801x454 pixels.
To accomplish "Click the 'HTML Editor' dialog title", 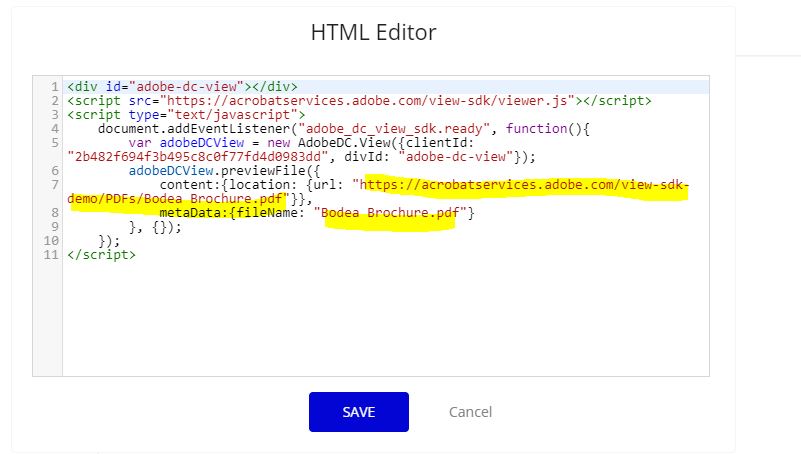I will pos(373,32).
